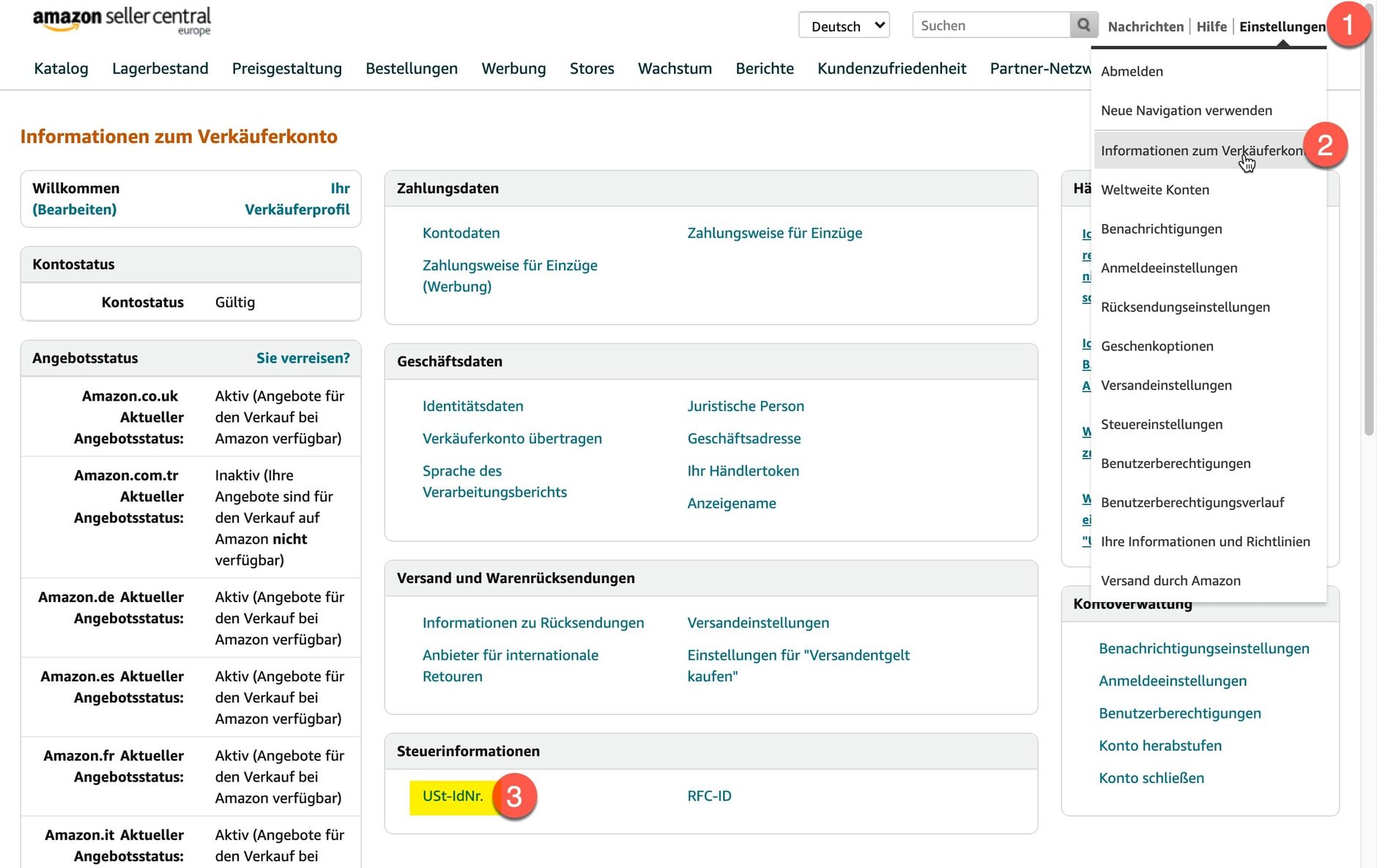The width and height of the screenshot is (1377, 868).
Task: Open Zahlungsweise für Einzüge (Werbung) link
Action: (510, 275)
